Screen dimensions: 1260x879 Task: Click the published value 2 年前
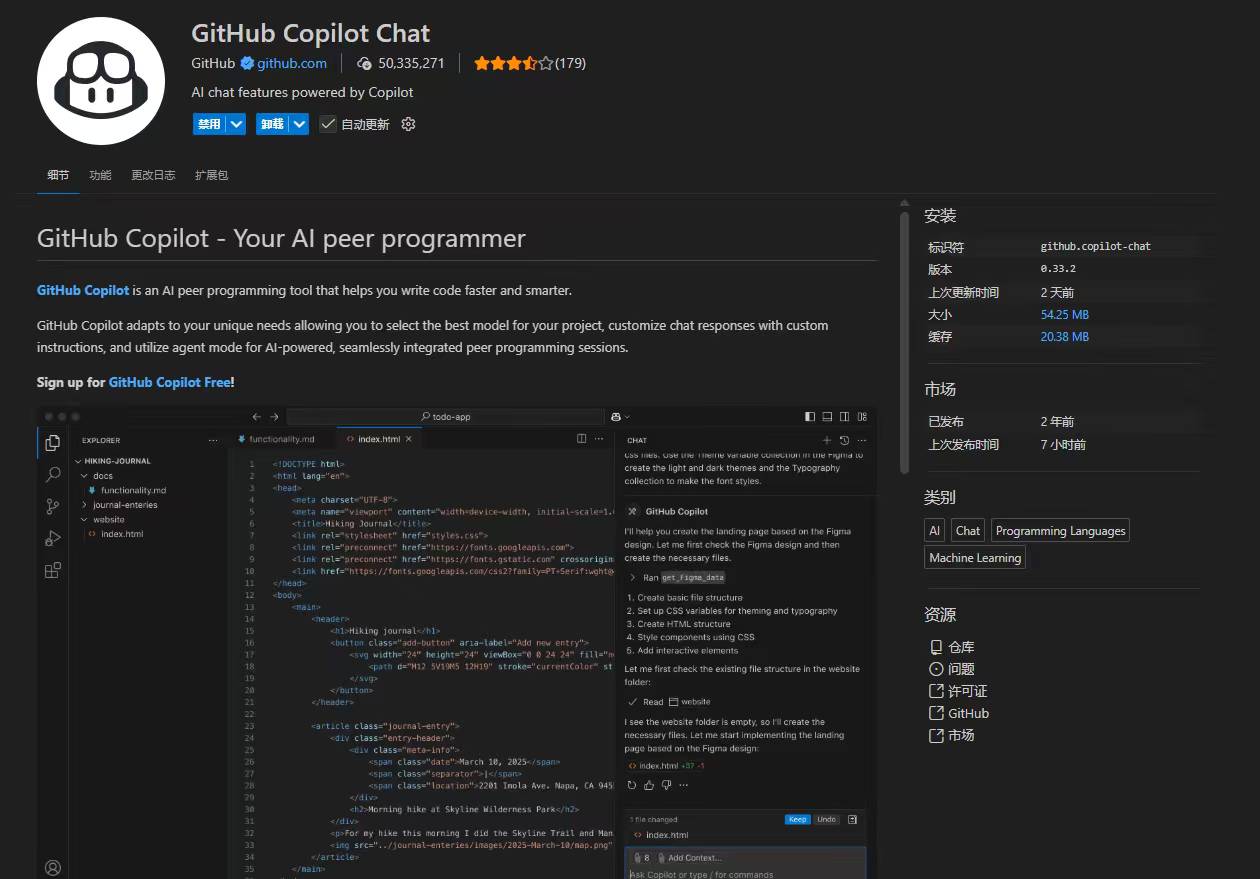point(1057,422)
